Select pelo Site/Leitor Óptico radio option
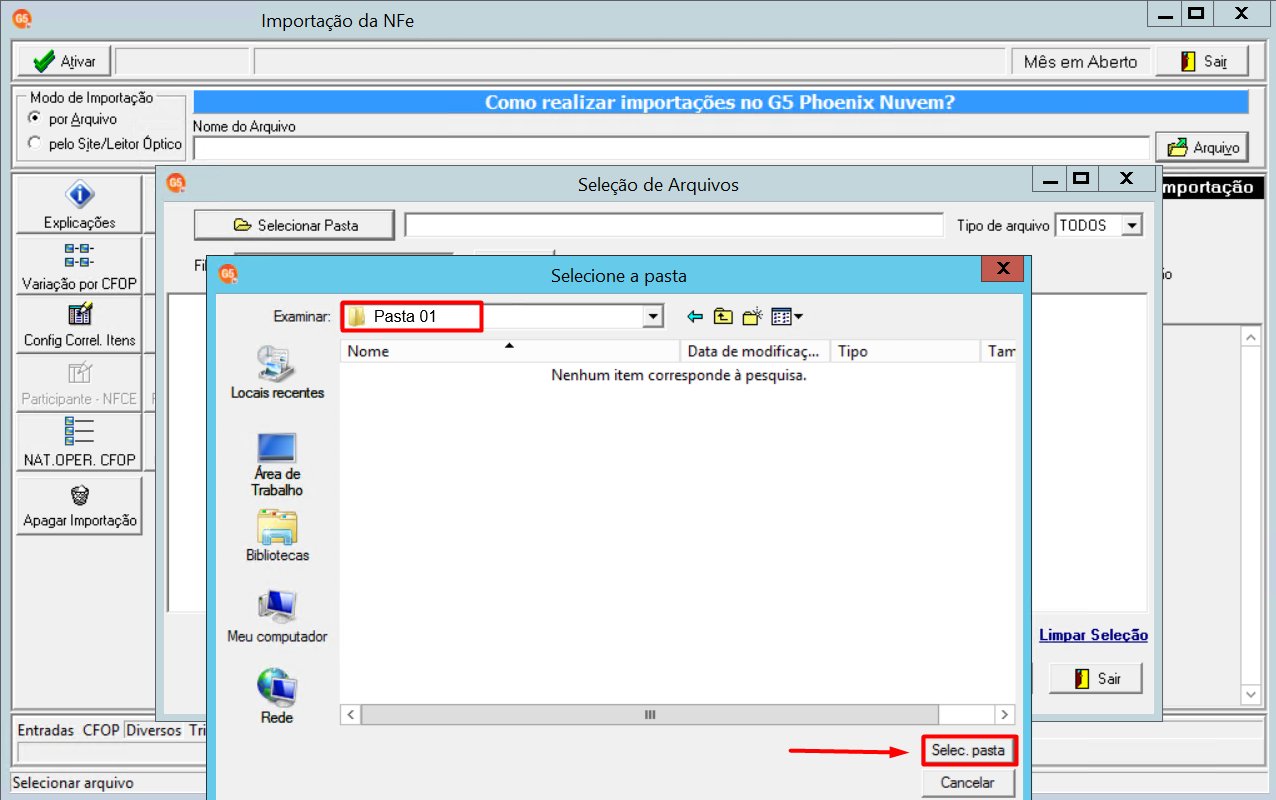Screen dimensions: 1276x800 tap(35, 143)
